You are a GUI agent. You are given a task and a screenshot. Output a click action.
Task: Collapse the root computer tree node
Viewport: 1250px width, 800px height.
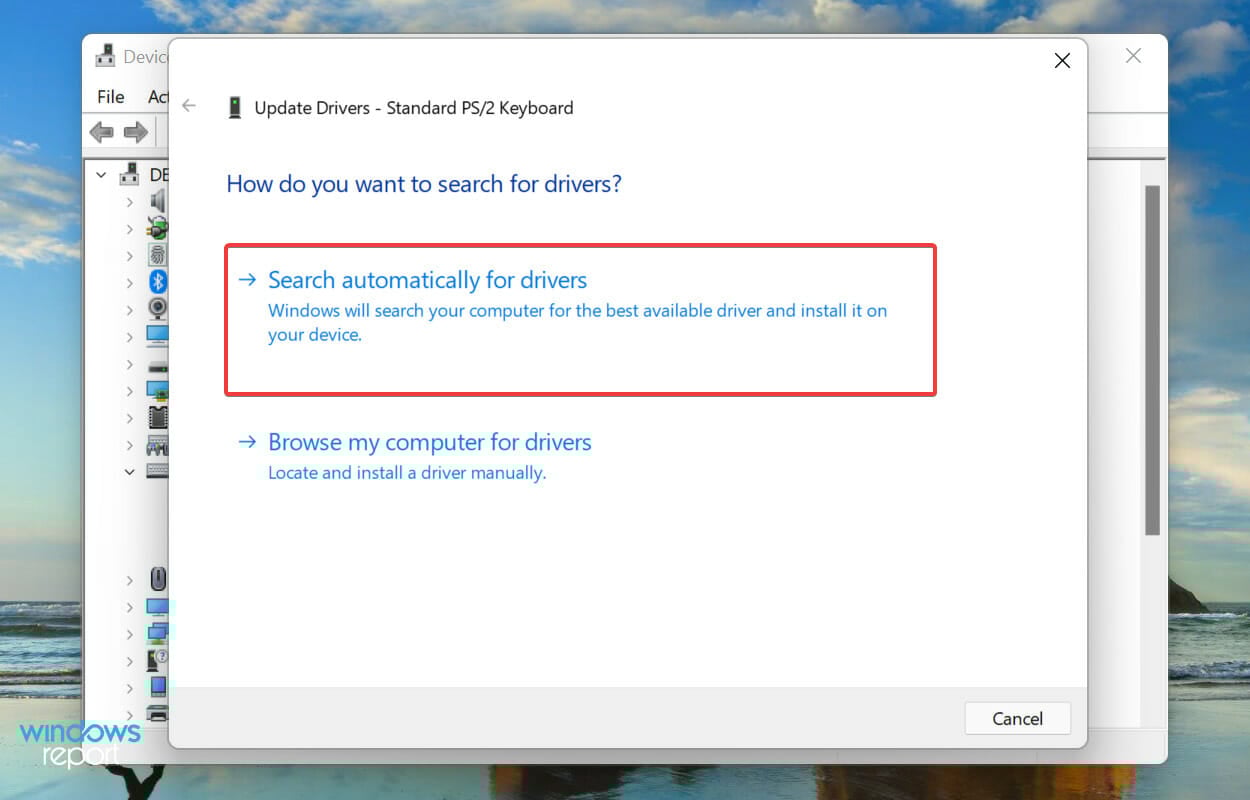tap(101, 175)
